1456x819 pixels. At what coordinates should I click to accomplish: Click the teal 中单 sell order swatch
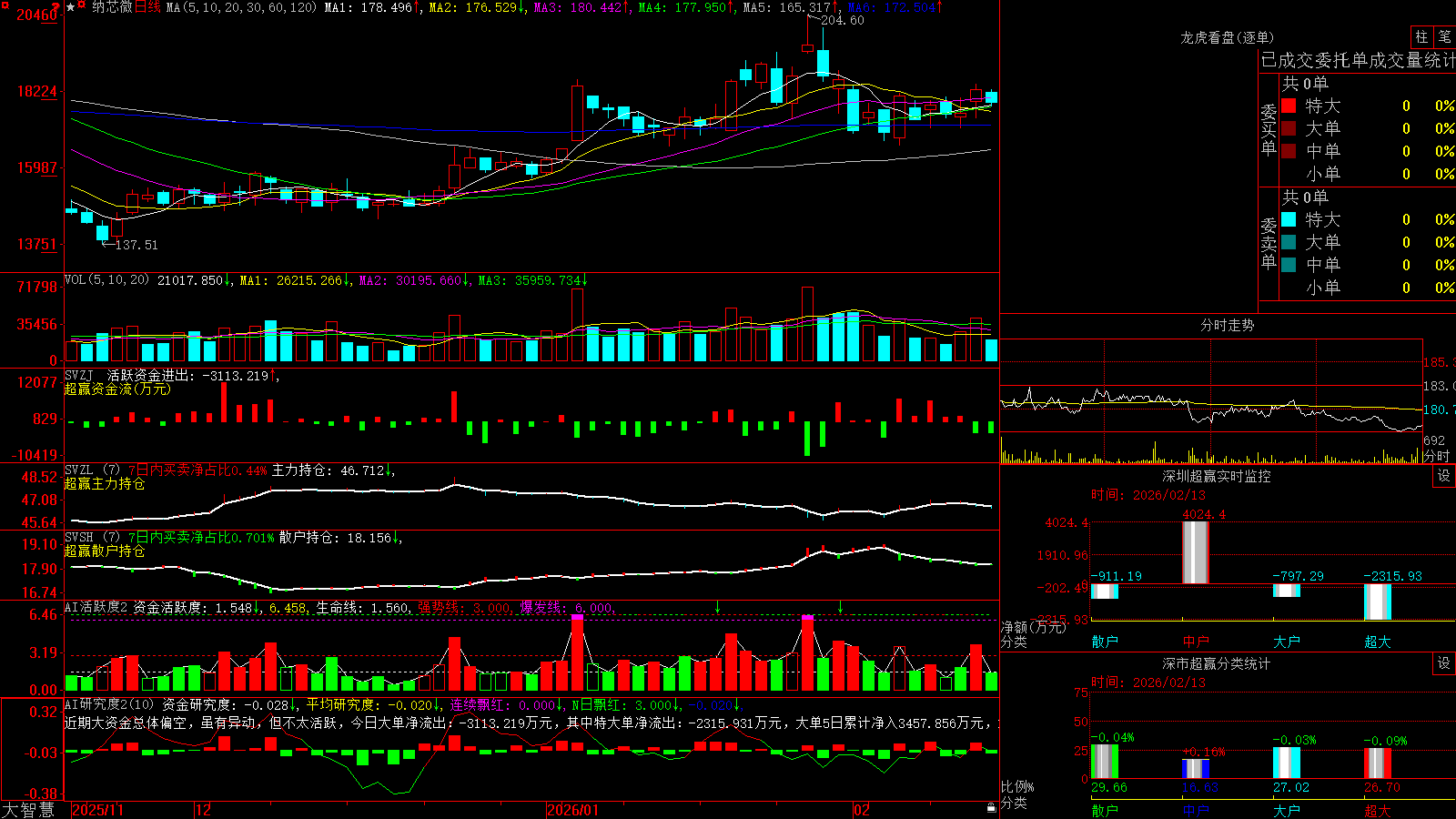(1289, 265)
